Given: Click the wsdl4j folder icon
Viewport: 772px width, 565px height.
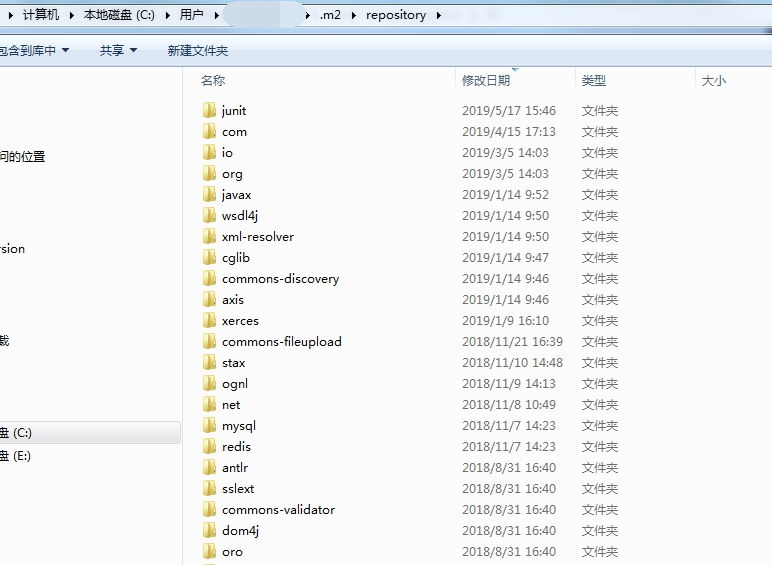Looking at the screenshot, I should pos(209,215).
